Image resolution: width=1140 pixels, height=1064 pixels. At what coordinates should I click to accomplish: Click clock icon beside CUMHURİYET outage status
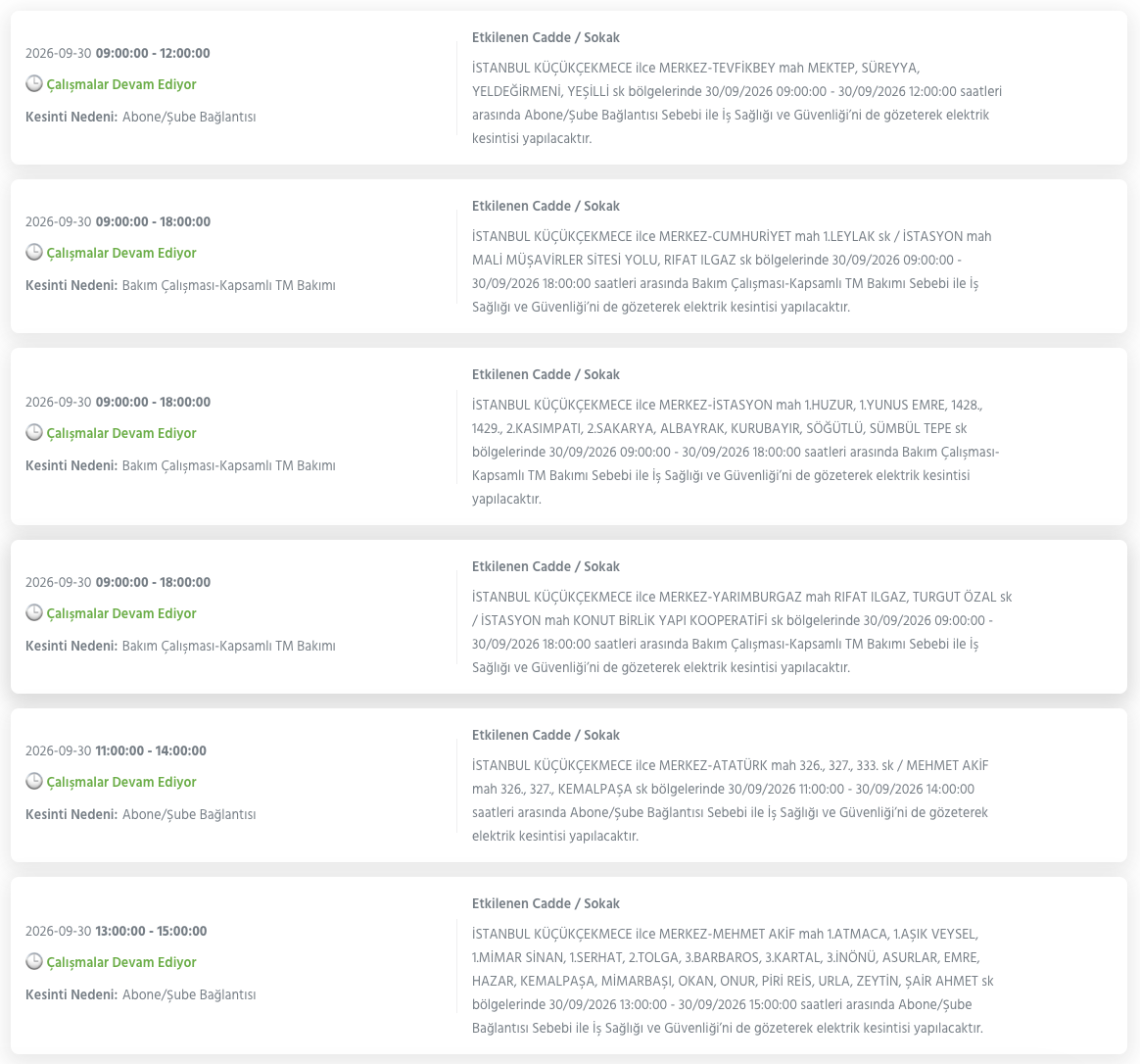[x=34, y=253]
